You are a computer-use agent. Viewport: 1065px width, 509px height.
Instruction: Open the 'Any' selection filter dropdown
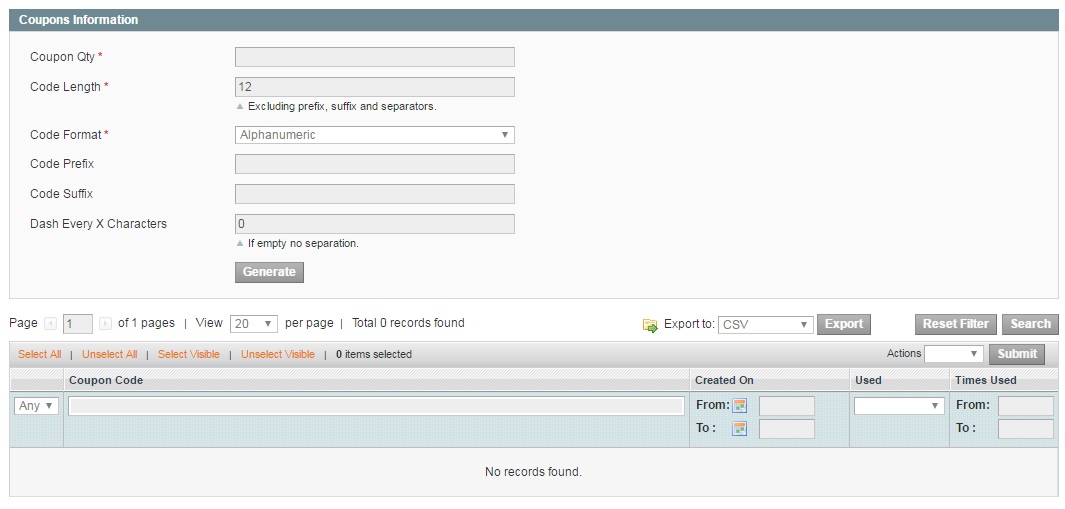pos(37,406)
